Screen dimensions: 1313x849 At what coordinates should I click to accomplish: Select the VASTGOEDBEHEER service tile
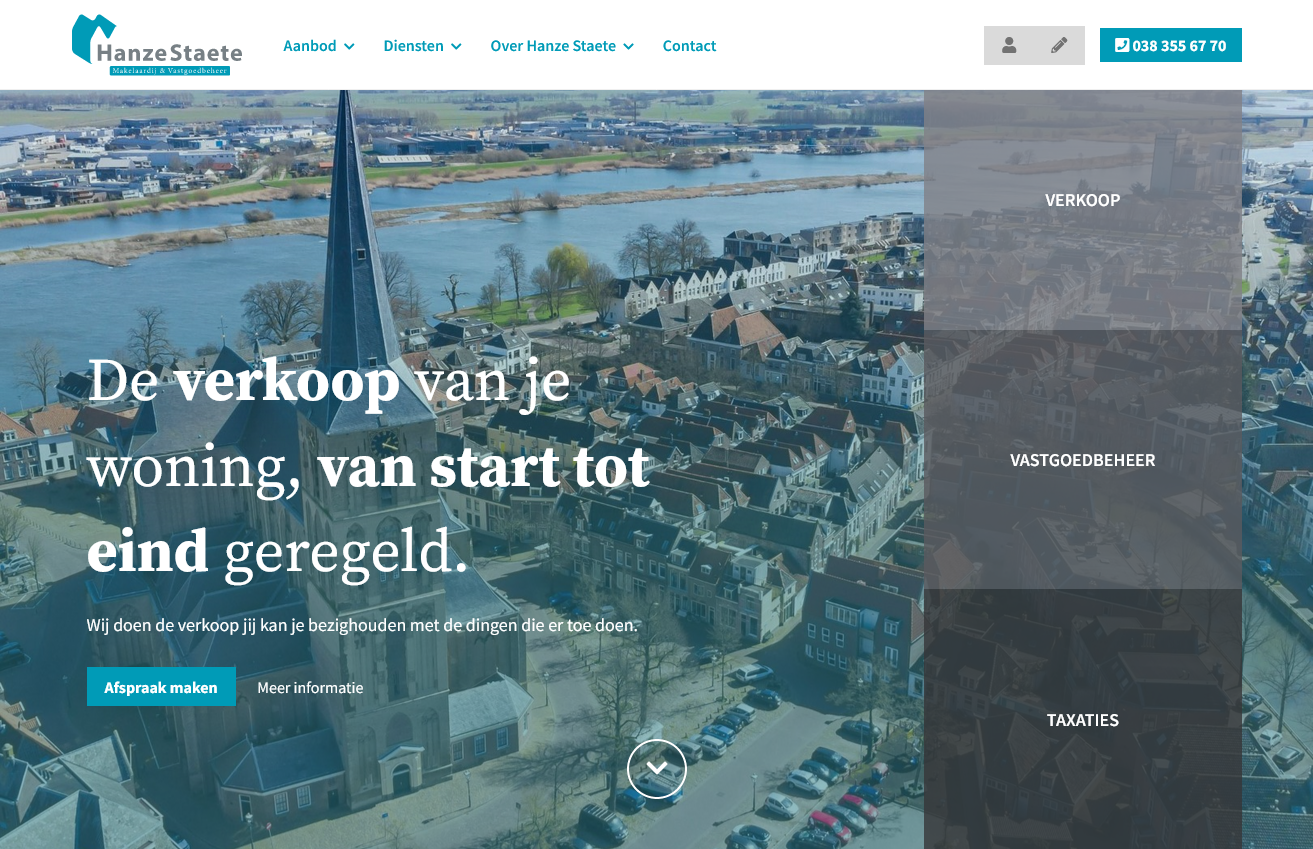pyautogui.click(x=1082, y=460)
